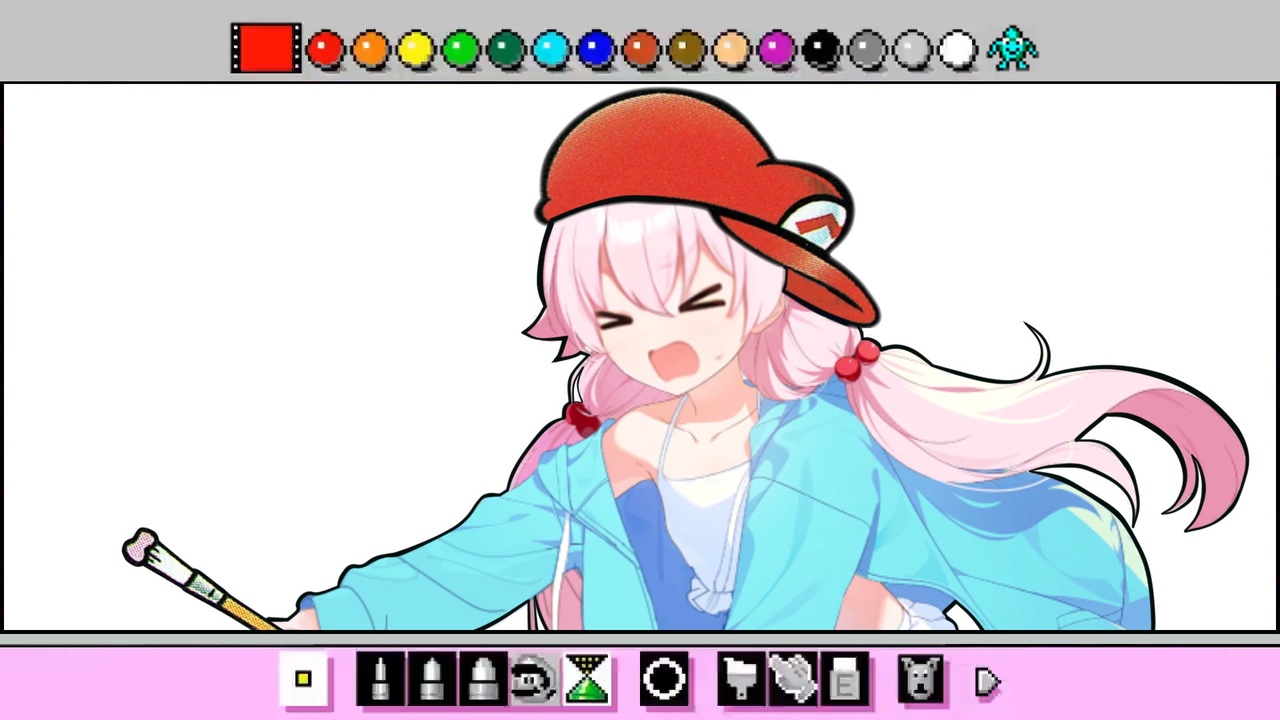This screenshot has width=1280, height=720.
Task: Pick the circle shape tool
Action: [664, 680]
